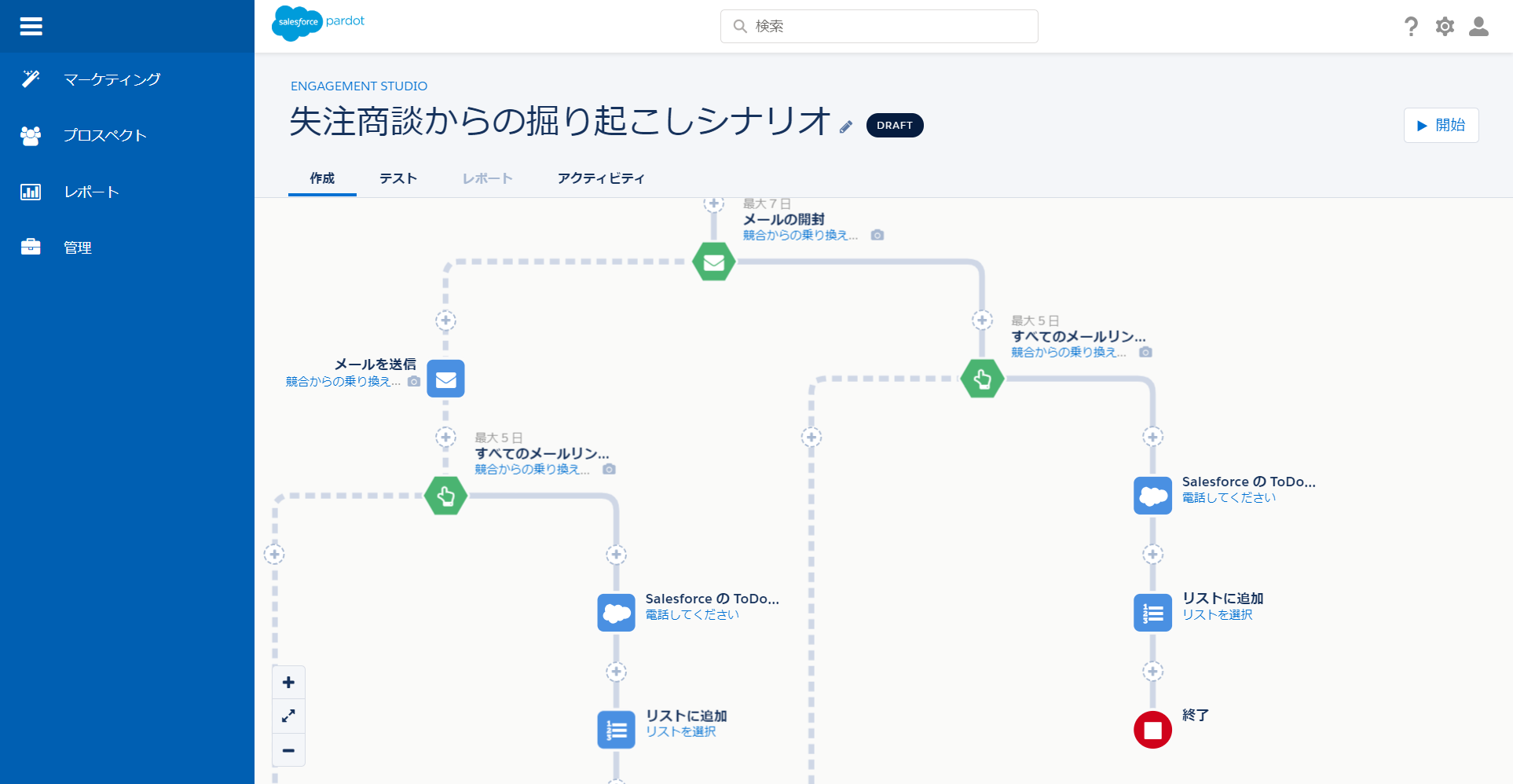Start the program with the 開始 button
1513x784 pixels.
pyautogui.click(x=1441, y=125)
